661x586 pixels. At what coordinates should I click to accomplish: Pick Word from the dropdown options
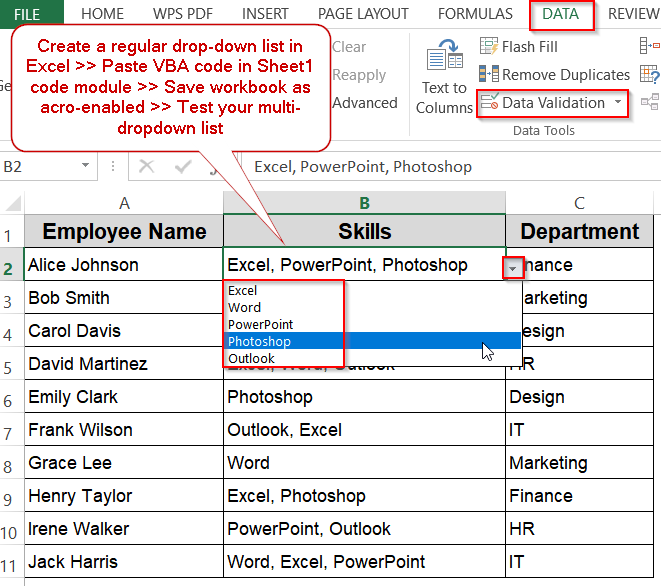tap(245, 307)
